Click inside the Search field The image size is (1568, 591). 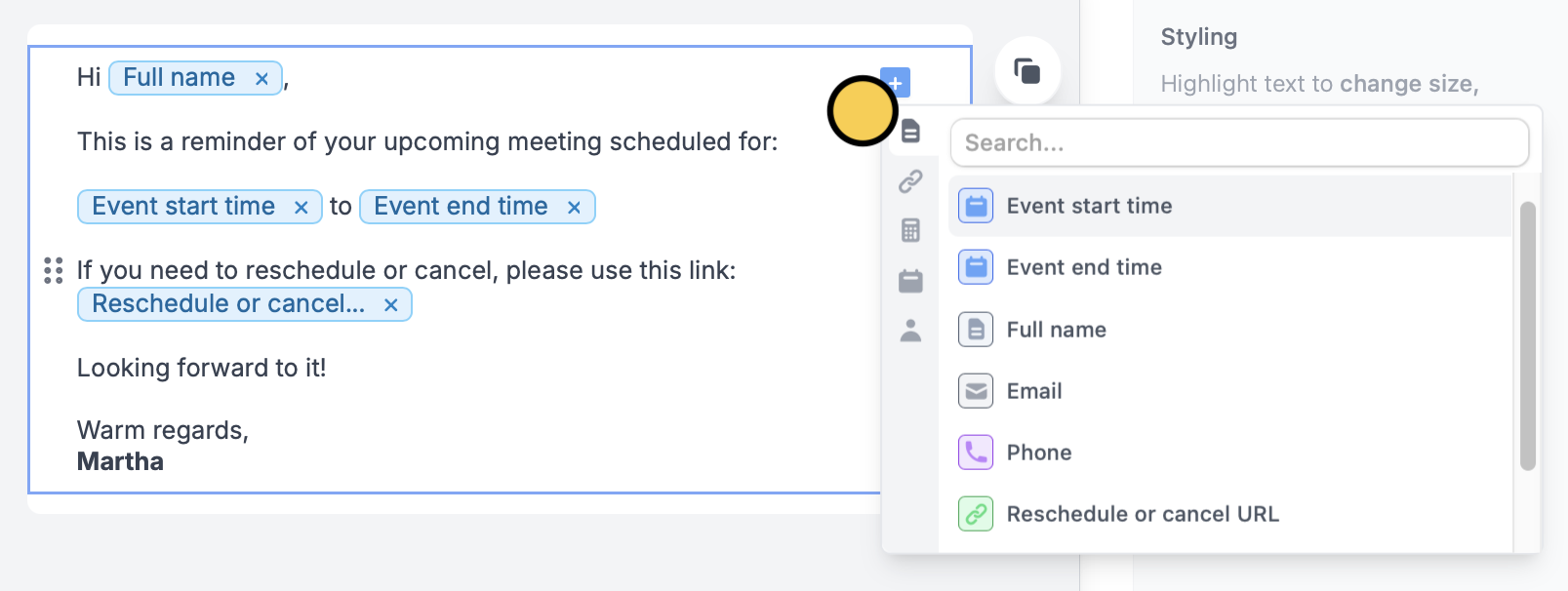(1239, 142)
